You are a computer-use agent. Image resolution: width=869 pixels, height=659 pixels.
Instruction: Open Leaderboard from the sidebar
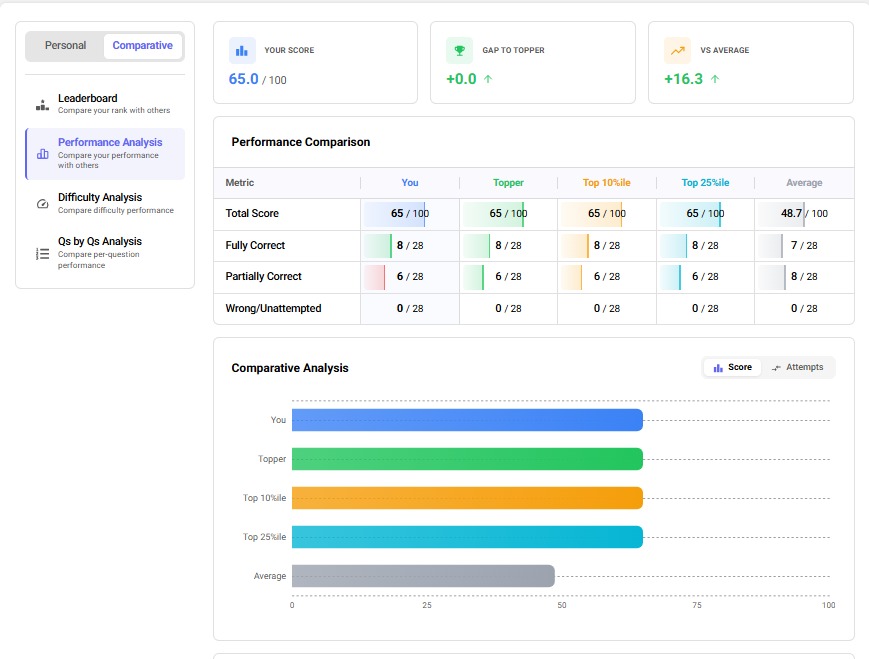105,104
